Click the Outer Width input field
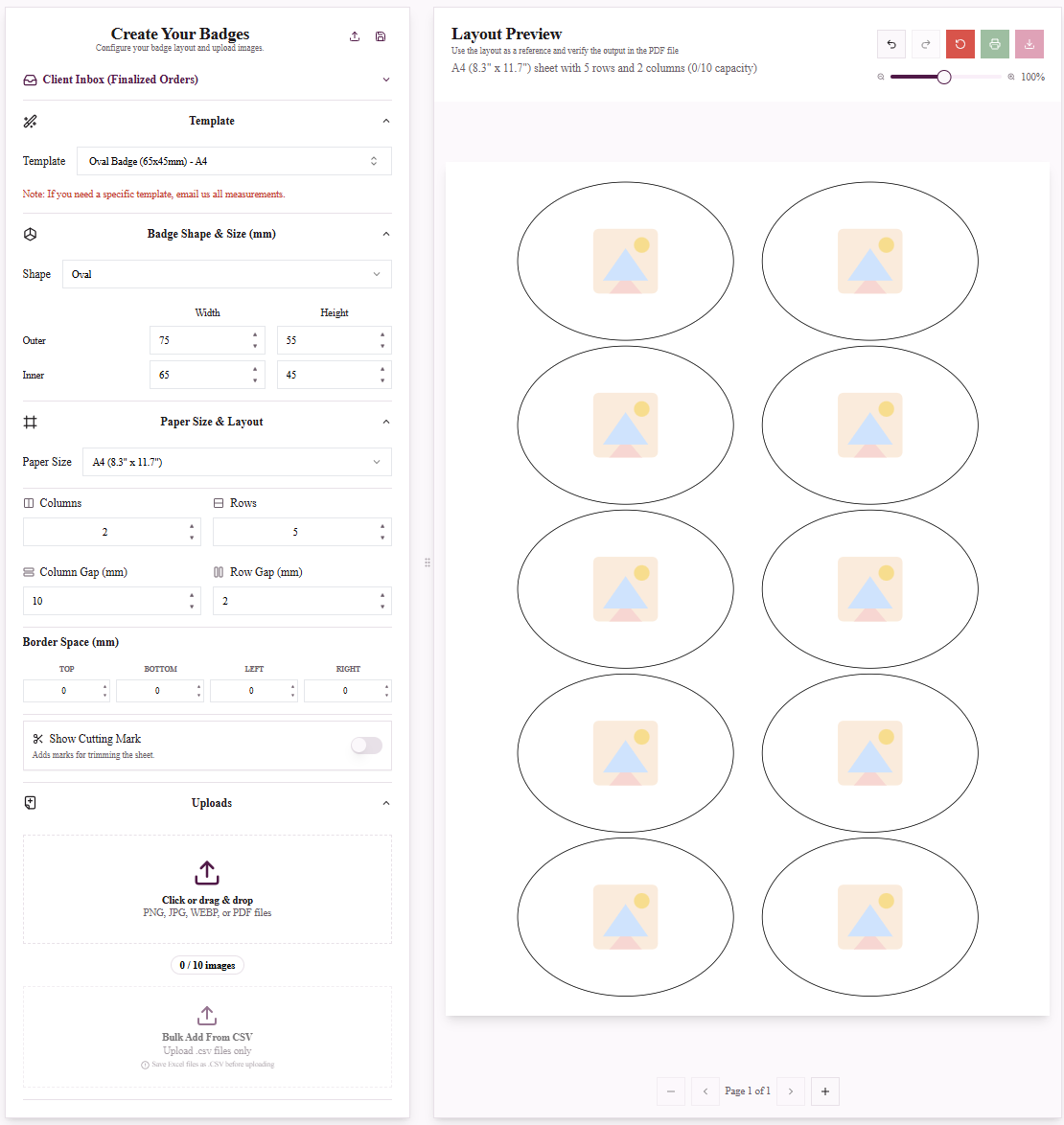 tap(207, 340)
